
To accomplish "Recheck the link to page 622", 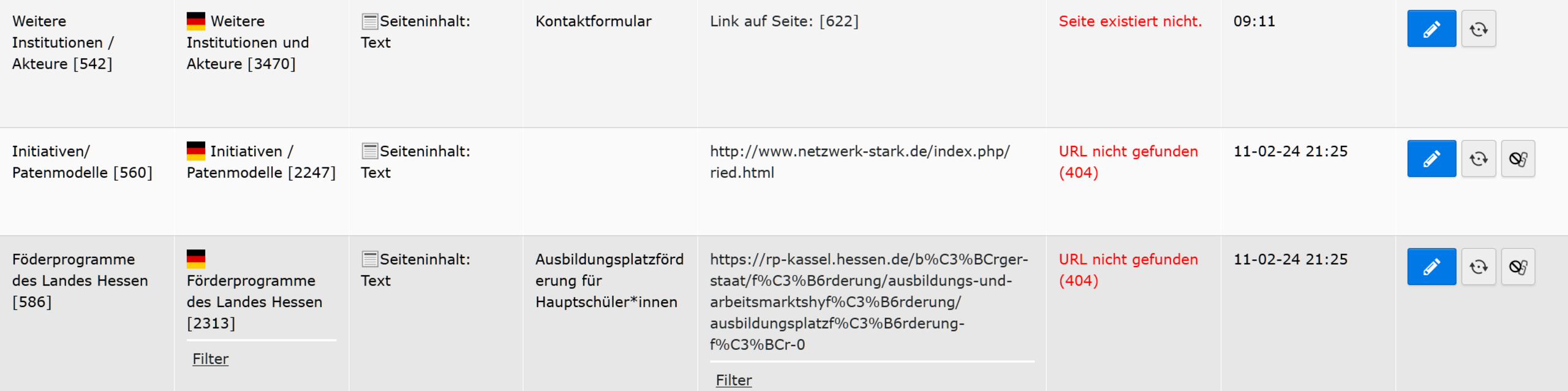I will click(x=1478, y=29).
